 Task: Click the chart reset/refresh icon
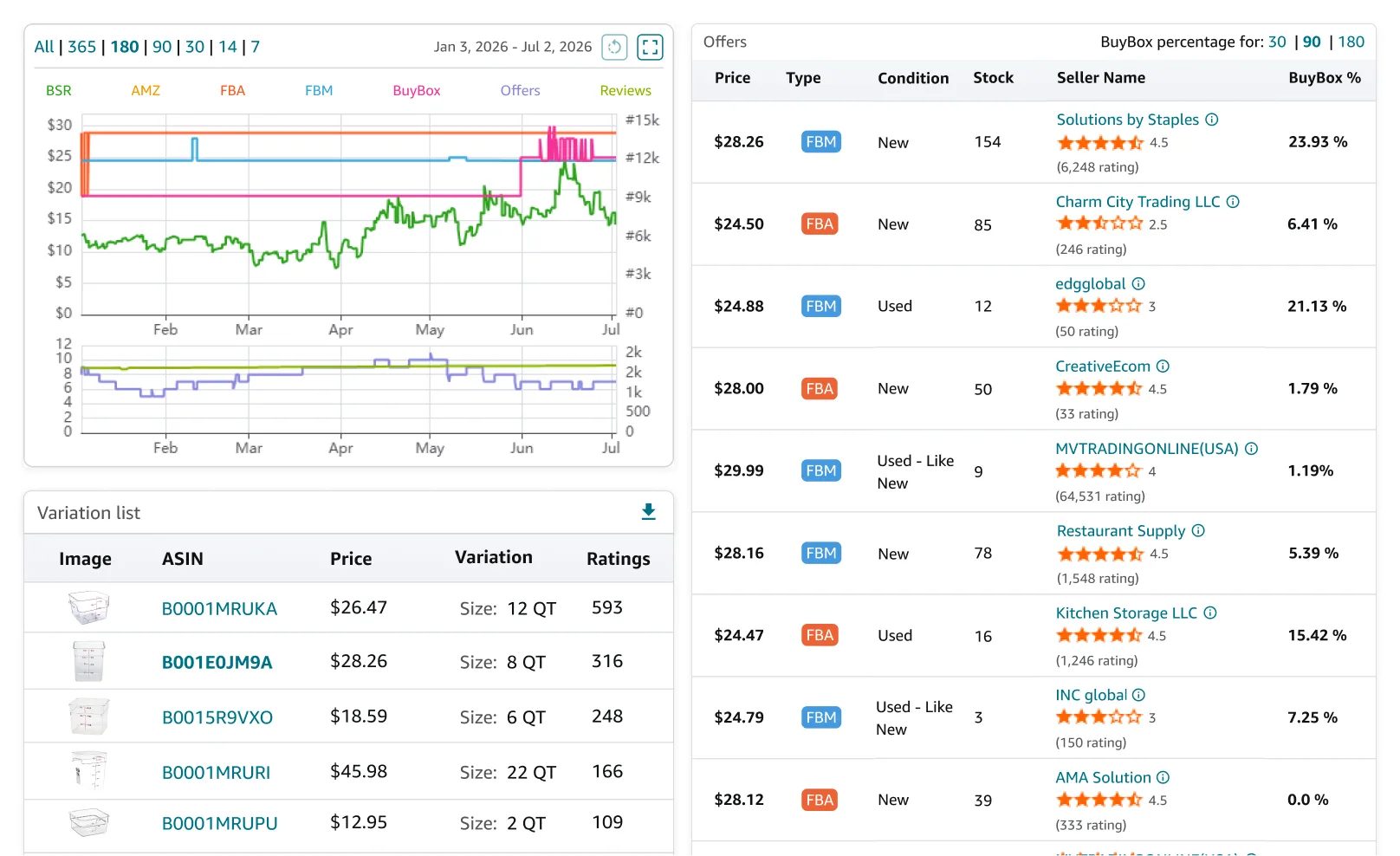(614, 47)
